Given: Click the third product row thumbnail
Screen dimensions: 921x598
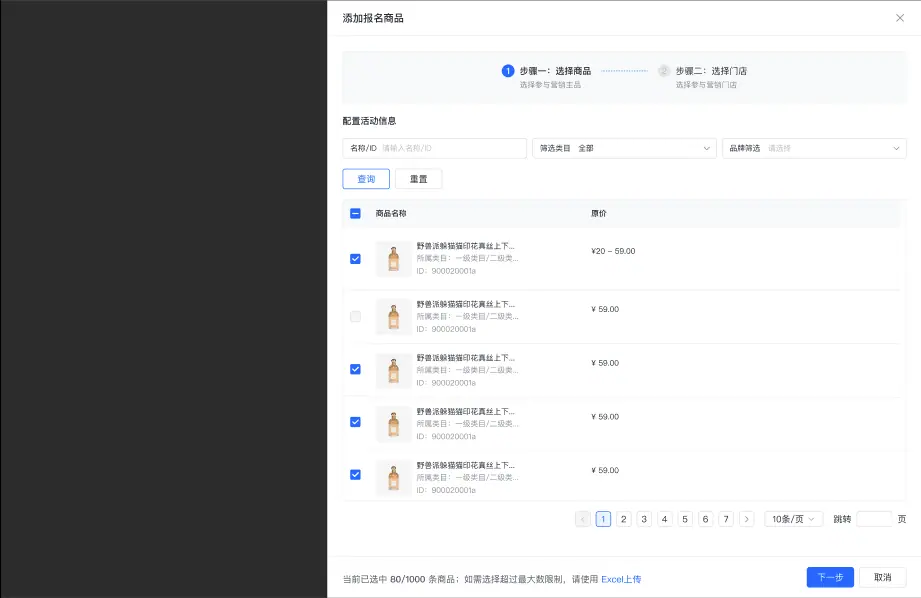Looking at the screenshot, I should coord(394,371).
